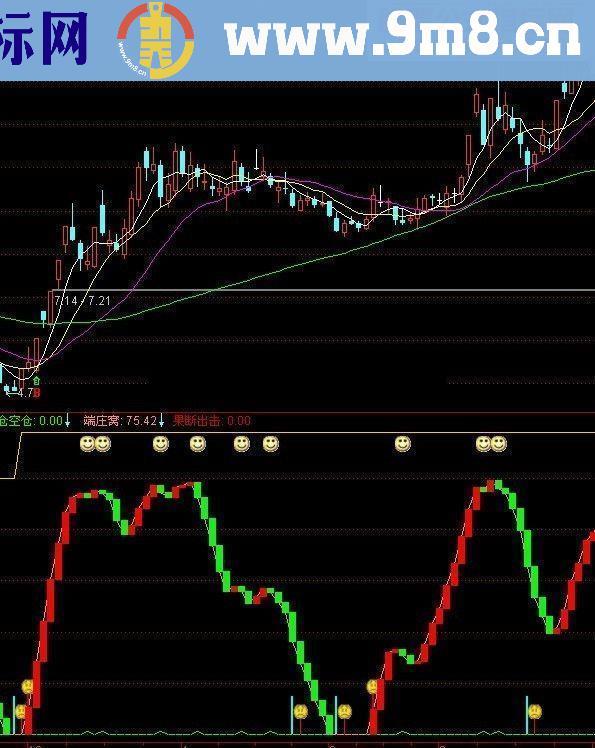Click the red B marker beside the 4.7 low
The width and height of the screenshot is (595, 748).
(x=37, y=393)
